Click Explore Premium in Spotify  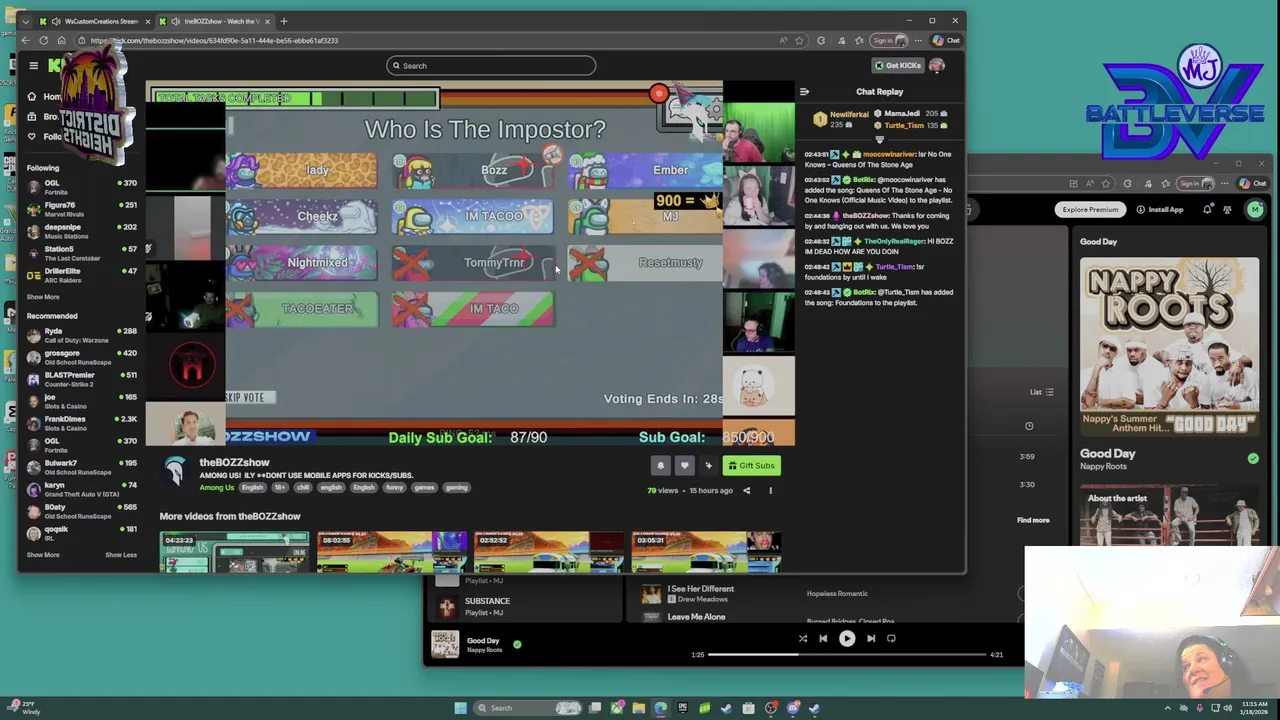[1090, 210]
